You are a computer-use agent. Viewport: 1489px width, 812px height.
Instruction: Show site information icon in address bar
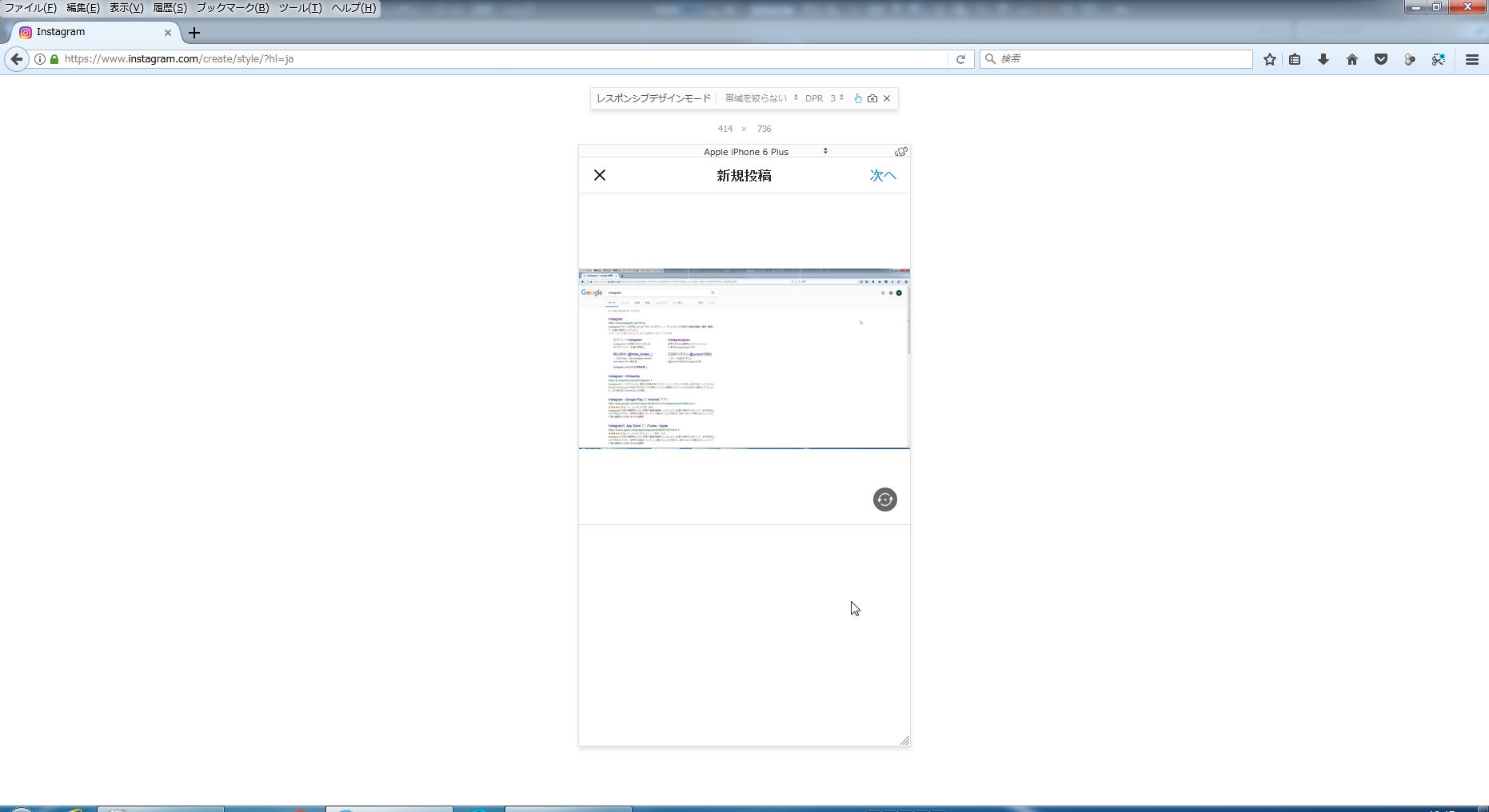39,59
